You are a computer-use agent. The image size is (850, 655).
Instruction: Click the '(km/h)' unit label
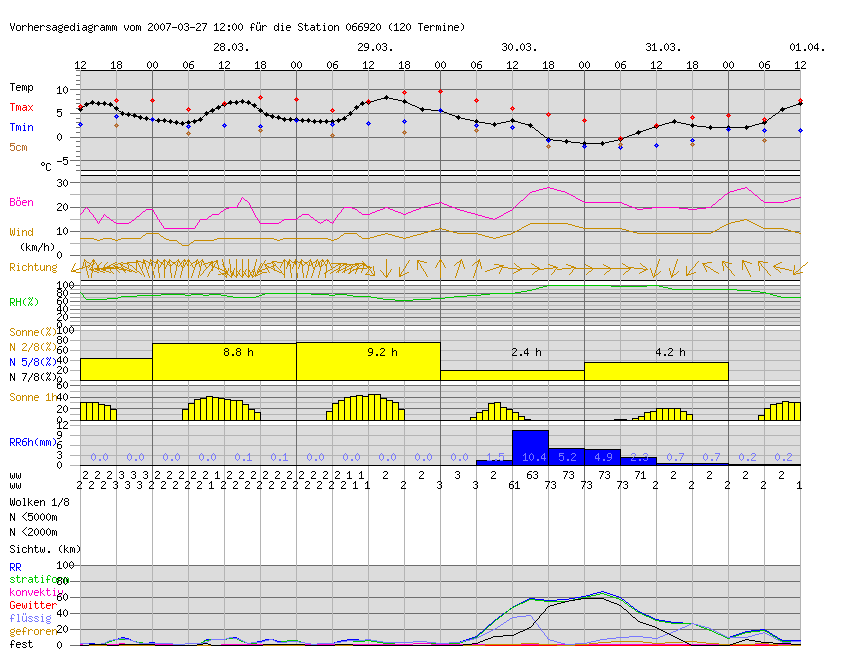click(x=37, y=247)
